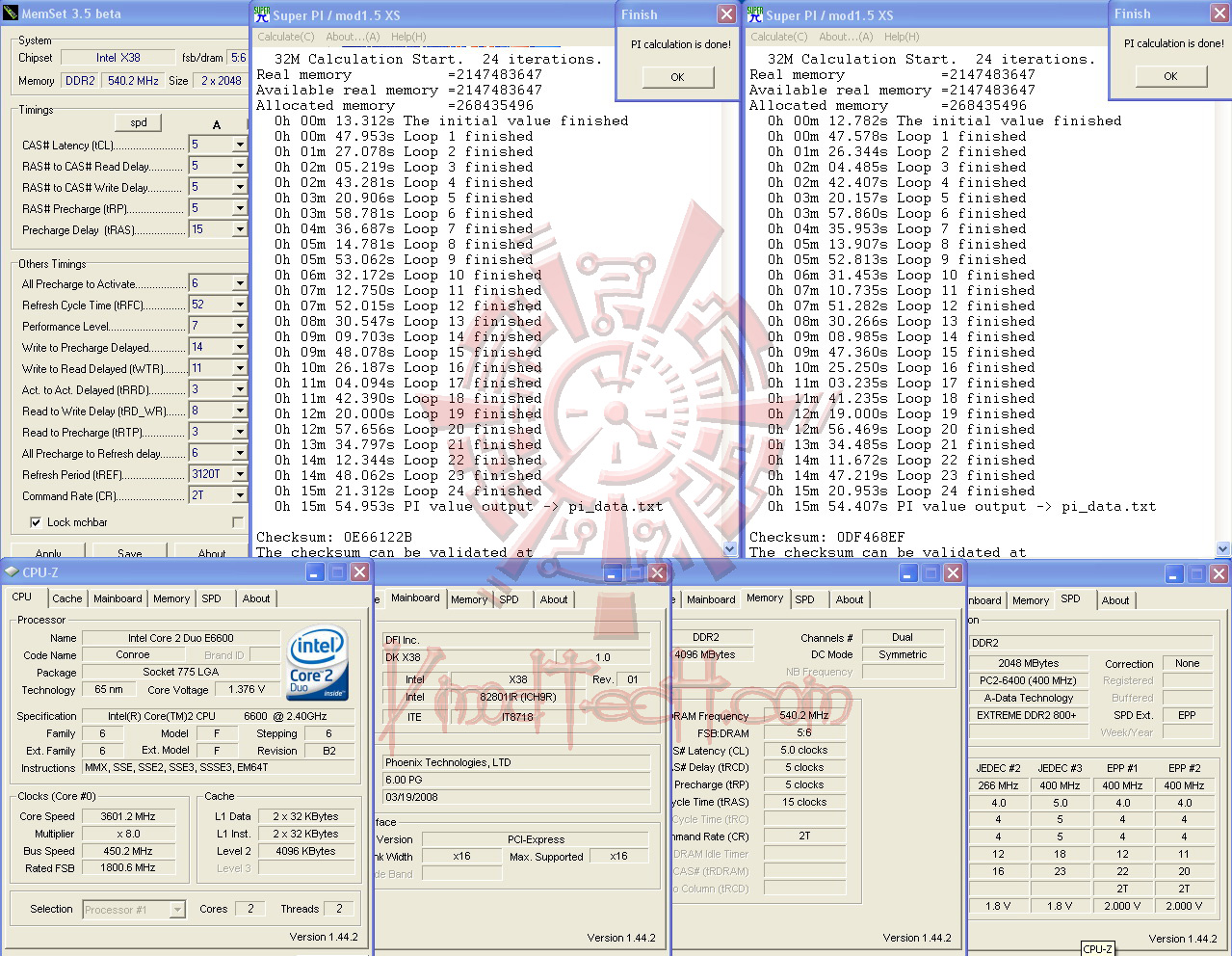Select SPD tab in CPU-Z Memory window
Viewport: 1232px width, 956px height.
pyautogui.click(x=805, y=599)
